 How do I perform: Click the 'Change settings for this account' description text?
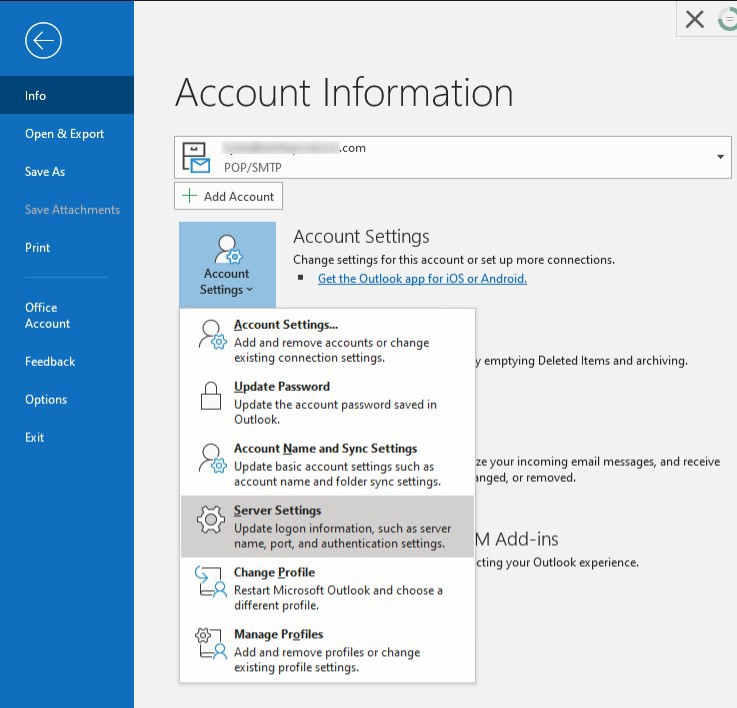pyautogui.click(x=454, y=260)
